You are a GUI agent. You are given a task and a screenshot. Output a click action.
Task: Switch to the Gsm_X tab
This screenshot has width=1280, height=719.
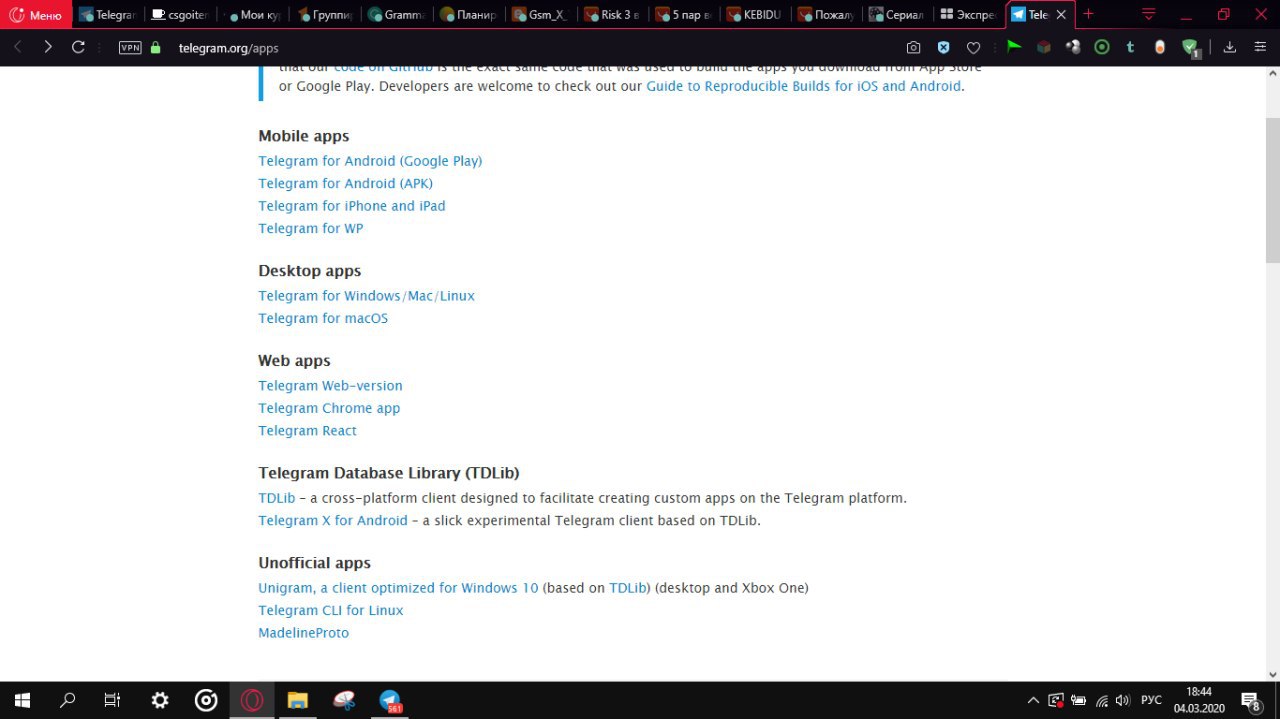click(539, 15)
